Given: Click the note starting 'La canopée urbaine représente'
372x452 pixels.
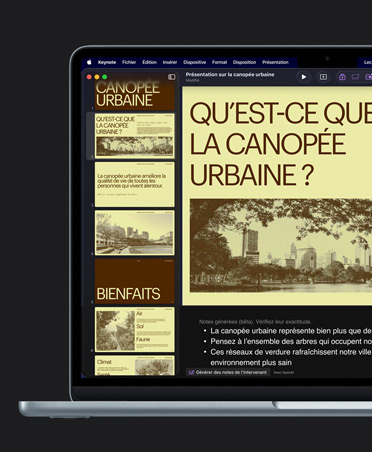Looking at the screenshot, I should tap(291, 331).
